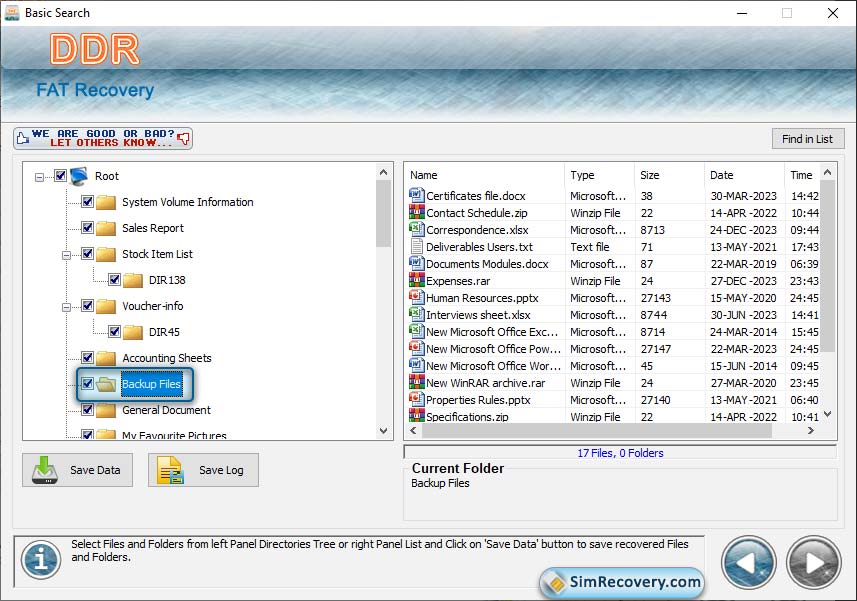Sort the list by Name column
857x601 pixels.
[486, 175]
